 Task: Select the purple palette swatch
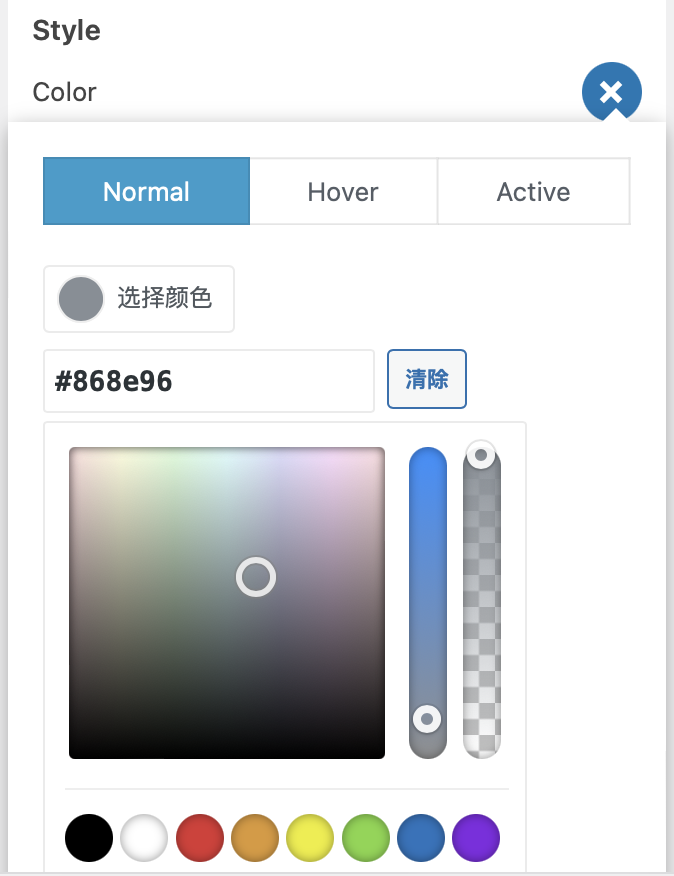[x=476, y=838]
